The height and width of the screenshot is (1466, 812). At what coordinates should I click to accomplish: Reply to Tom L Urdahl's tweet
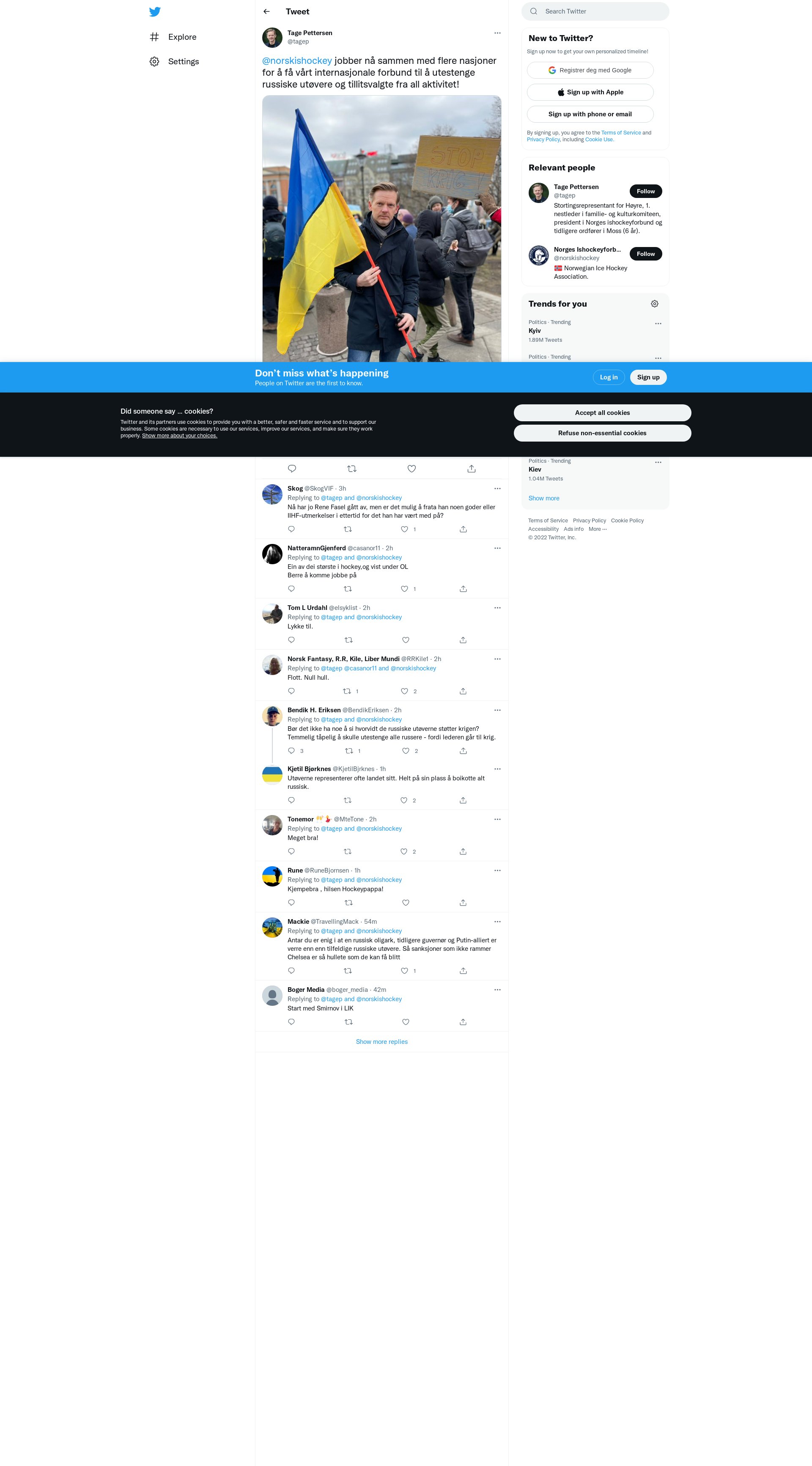[x=291, y=640]
